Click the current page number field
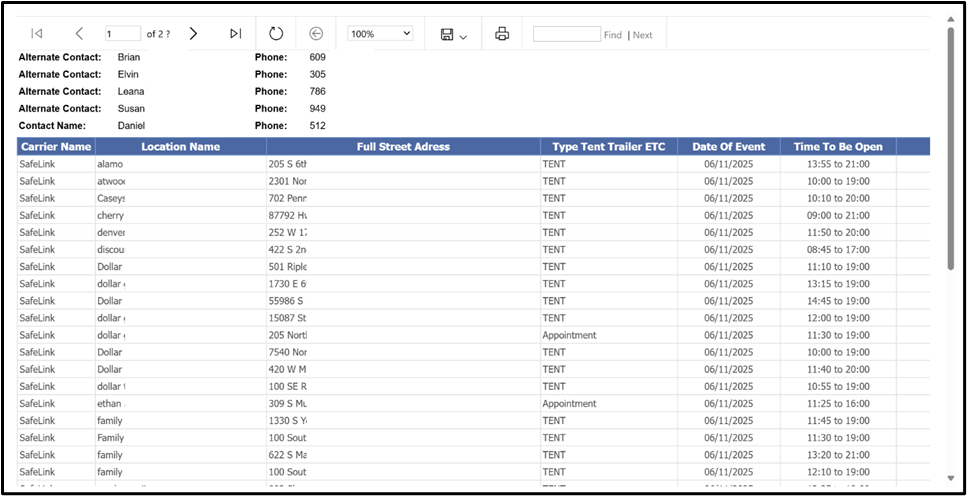The image size is (967, 496). pyautogui.click(x=123, y=34)
